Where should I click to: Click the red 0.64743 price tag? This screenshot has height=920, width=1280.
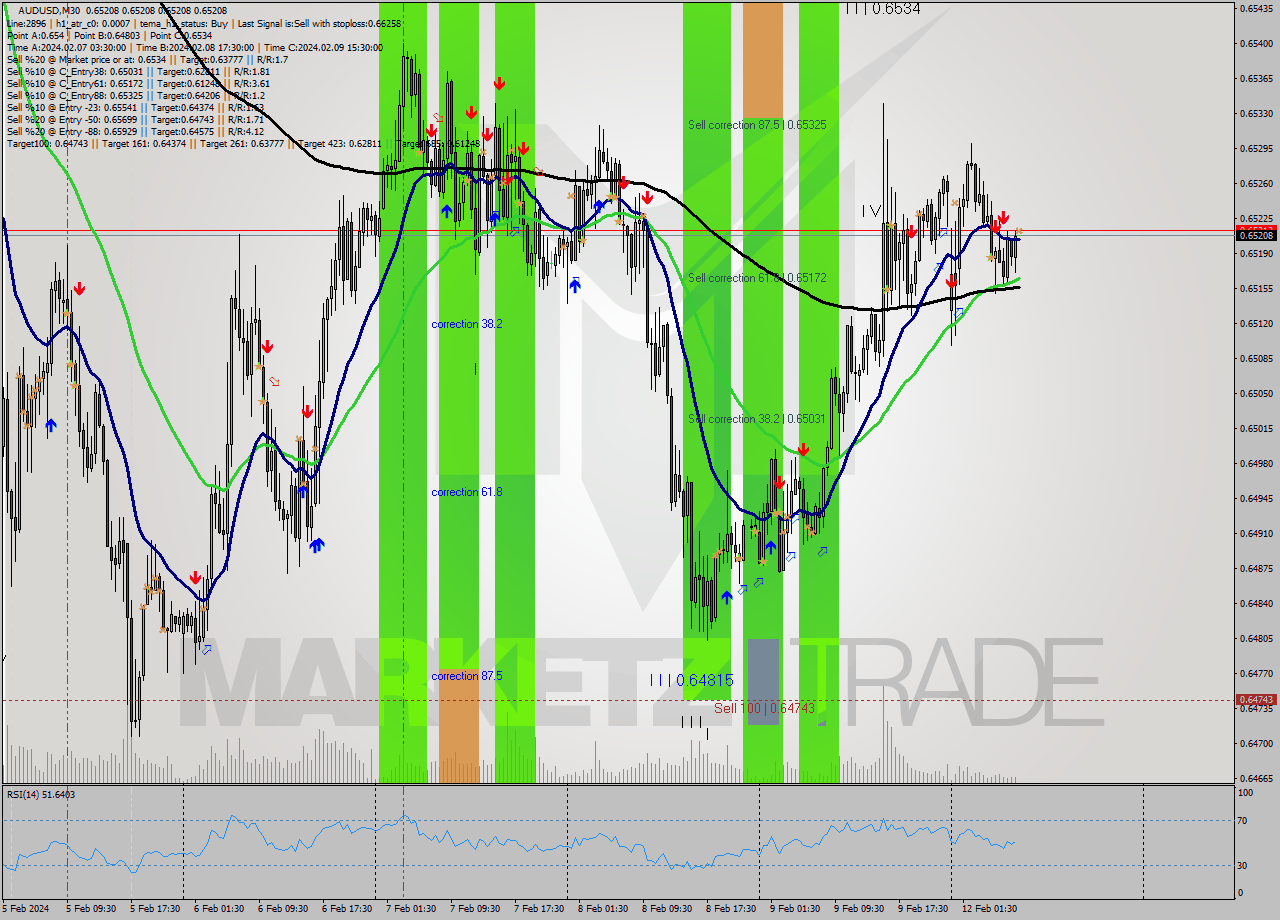[1256, 699]
